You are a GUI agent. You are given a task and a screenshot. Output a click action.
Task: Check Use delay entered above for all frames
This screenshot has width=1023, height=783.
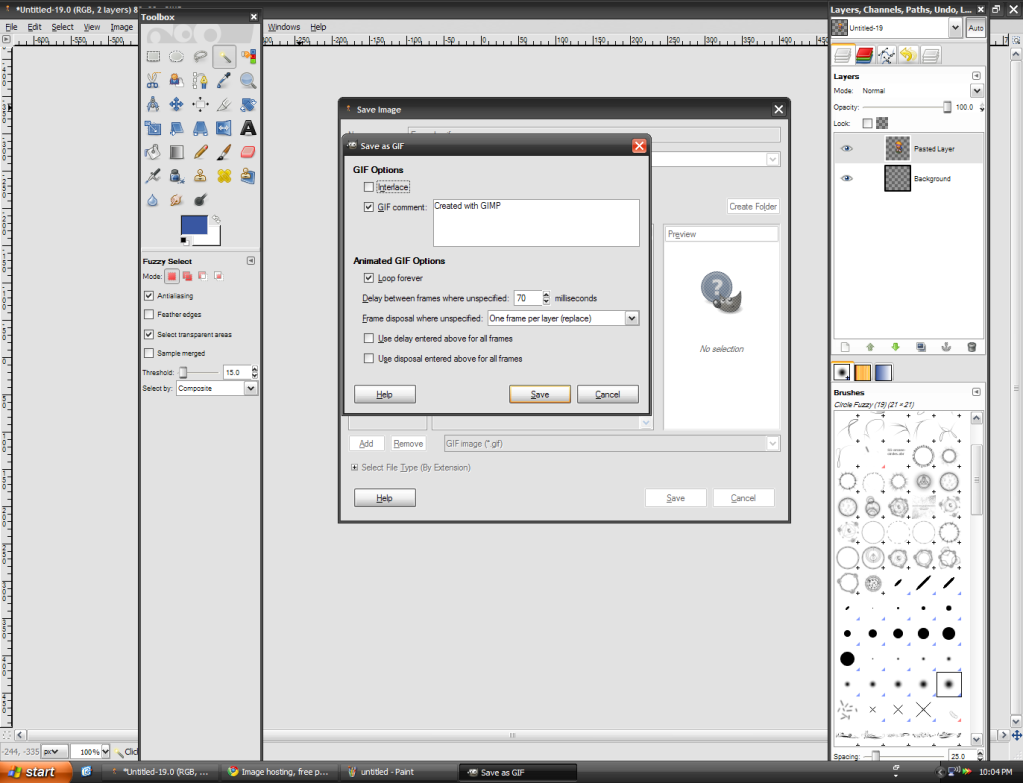369,338
